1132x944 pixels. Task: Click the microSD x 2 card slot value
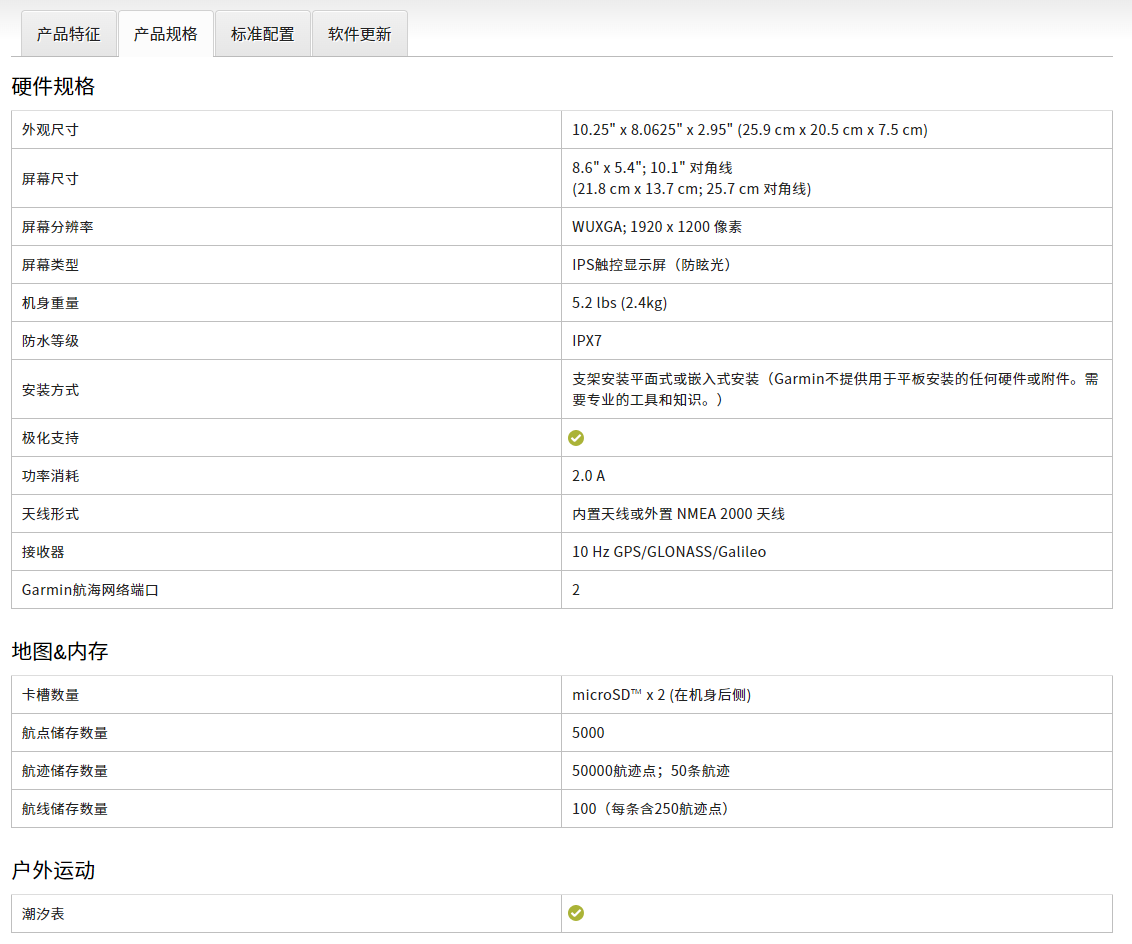[x=661, y=695]
